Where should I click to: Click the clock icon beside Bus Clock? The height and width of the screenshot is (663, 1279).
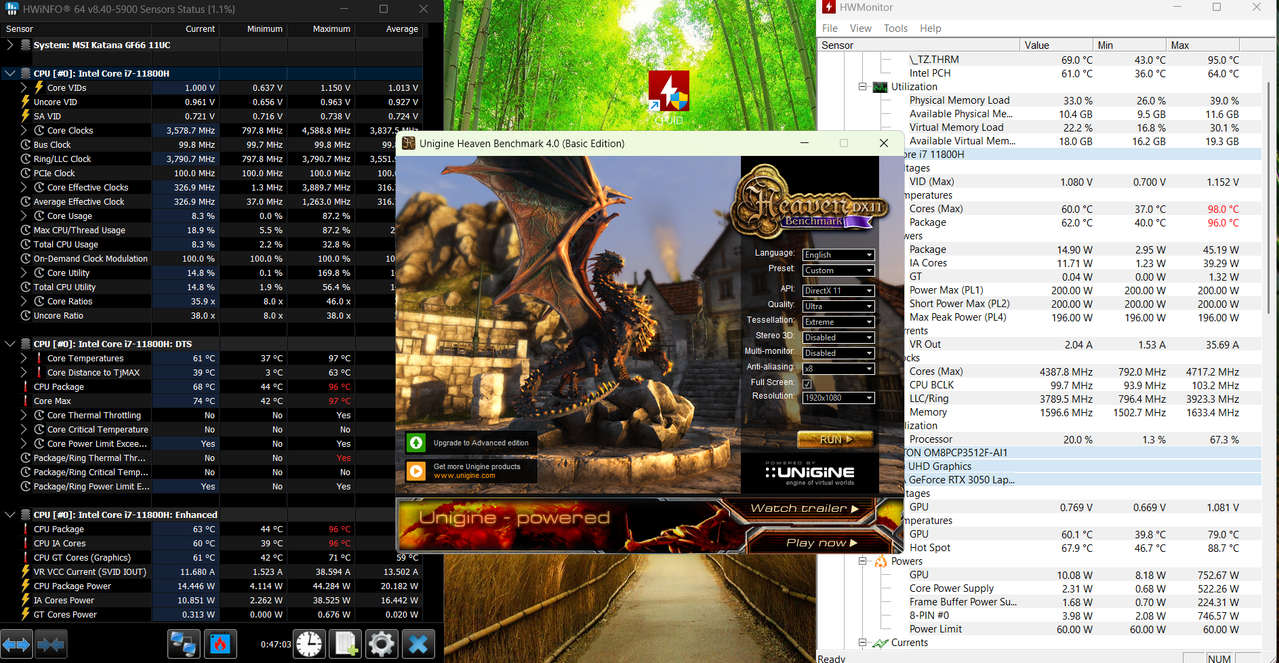(26, 145)
